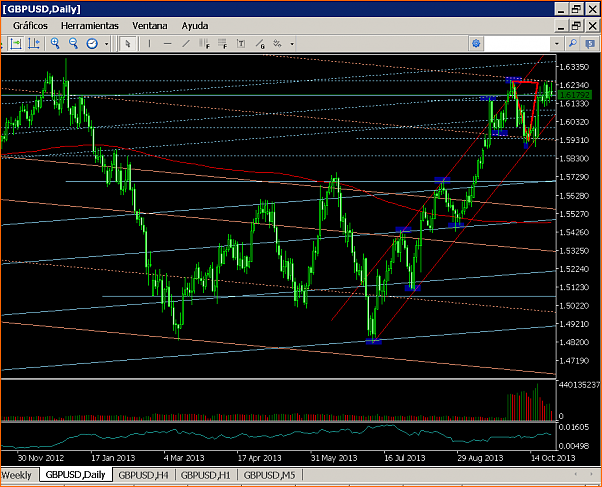Click the 1.55270 price scale label
602x487 pixels.
(x=574, y=214)
